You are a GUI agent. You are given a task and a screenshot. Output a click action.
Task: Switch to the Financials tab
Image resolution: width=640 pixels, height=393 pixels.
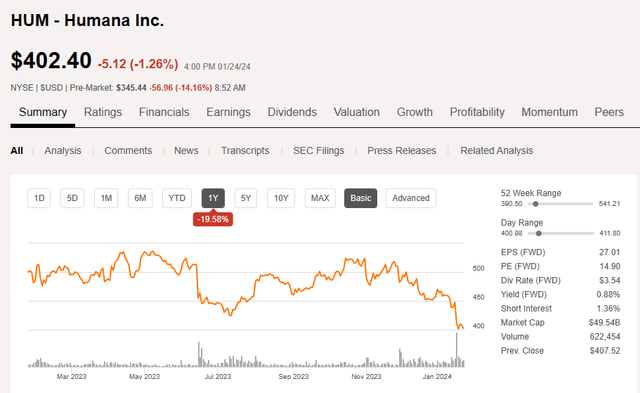[x=164, y=112]
